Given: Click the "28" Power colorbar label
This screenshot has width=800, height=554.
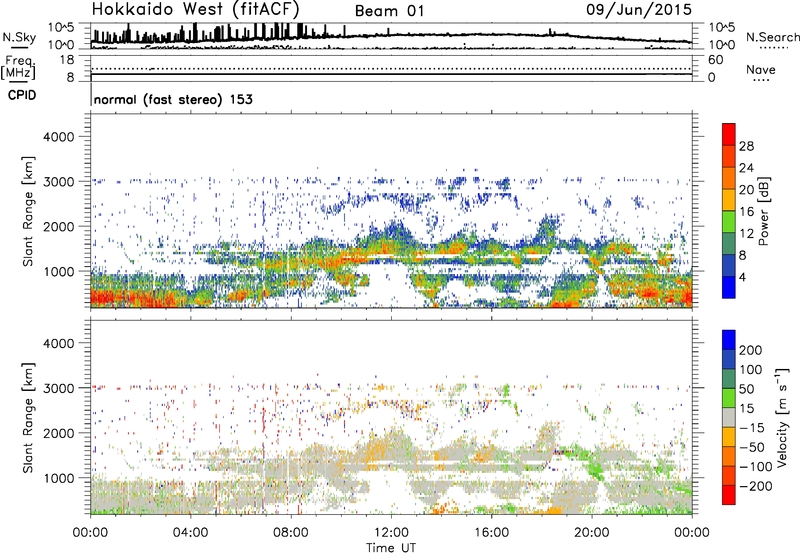Looking at the screenshot, I should pyautogui.click(x=746, y=146).
